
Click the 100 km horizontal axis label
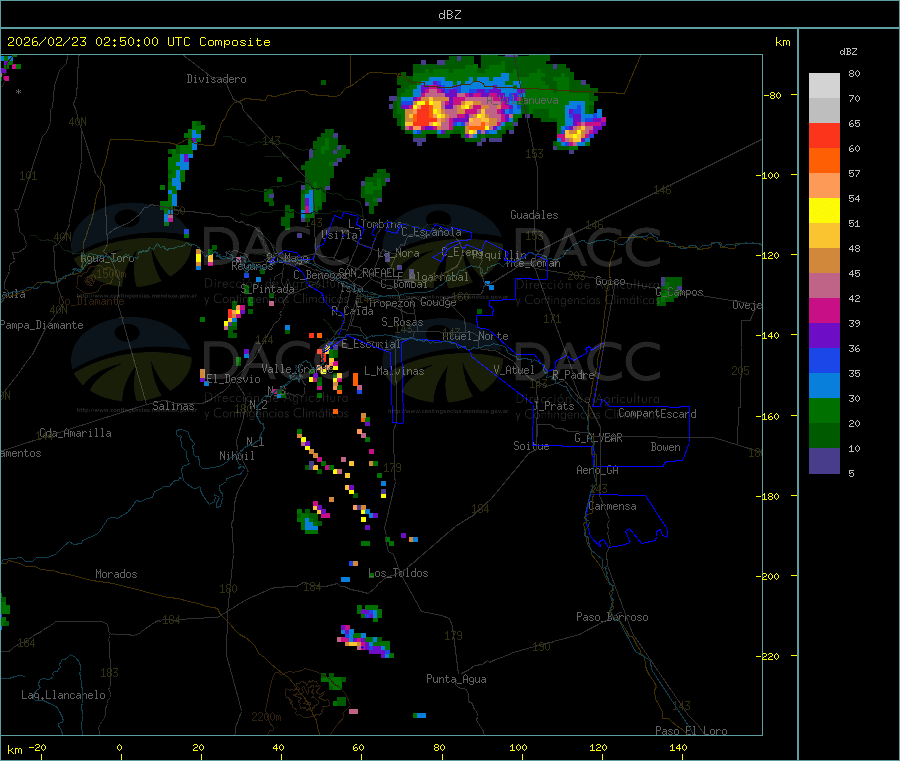(x=518, y=747)
